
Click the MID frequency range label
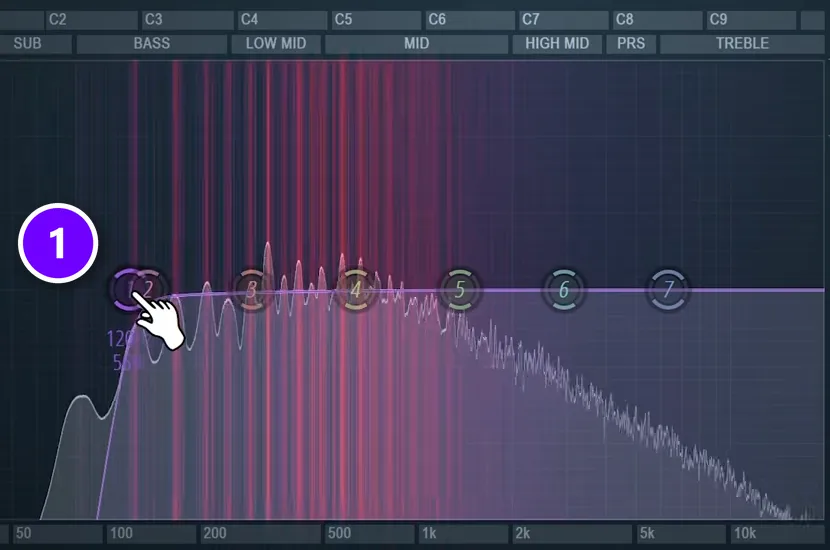417,43
